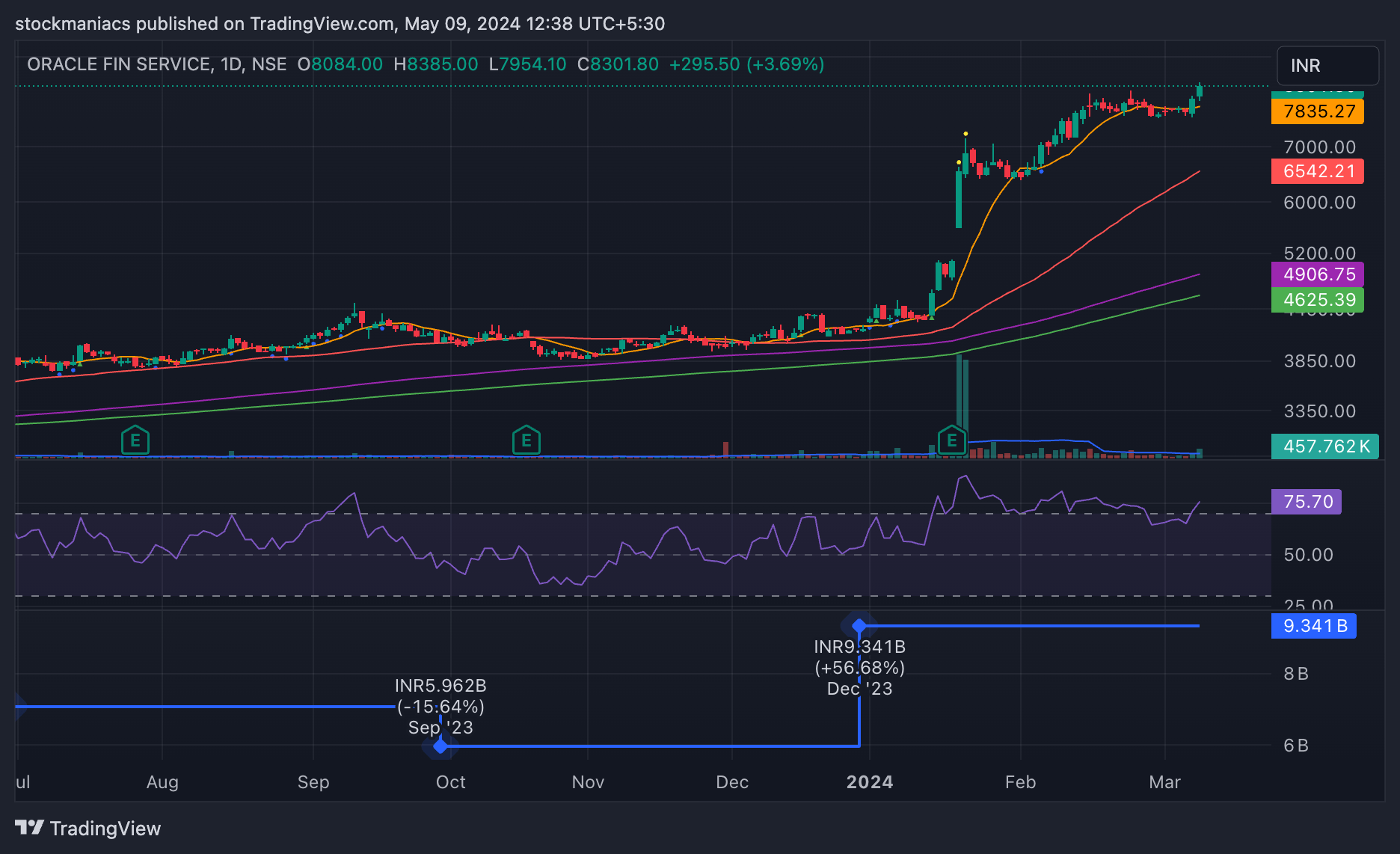
Task: Click the yellow dot marker above the January candle
Action: [x=965, y=132]
